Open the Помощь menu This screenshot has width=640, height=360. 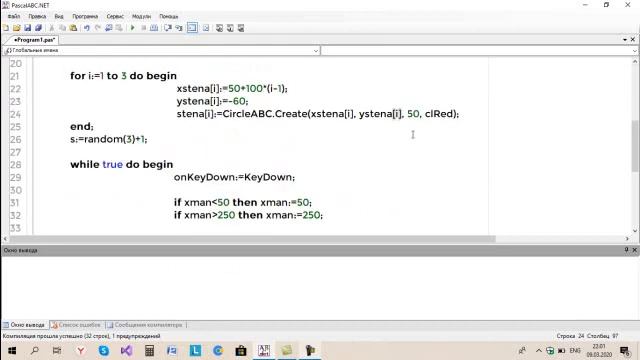(x=169, y=16)
